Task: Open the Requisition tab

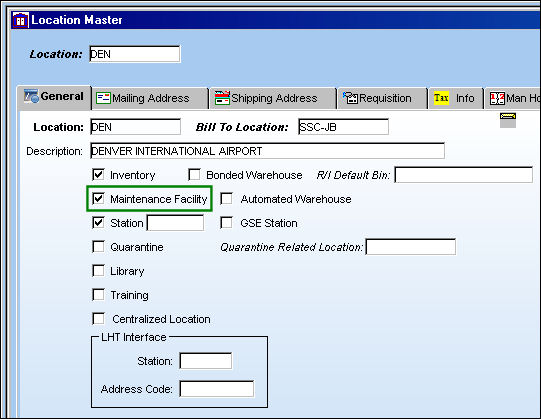Action: click(x=382, y=98)
